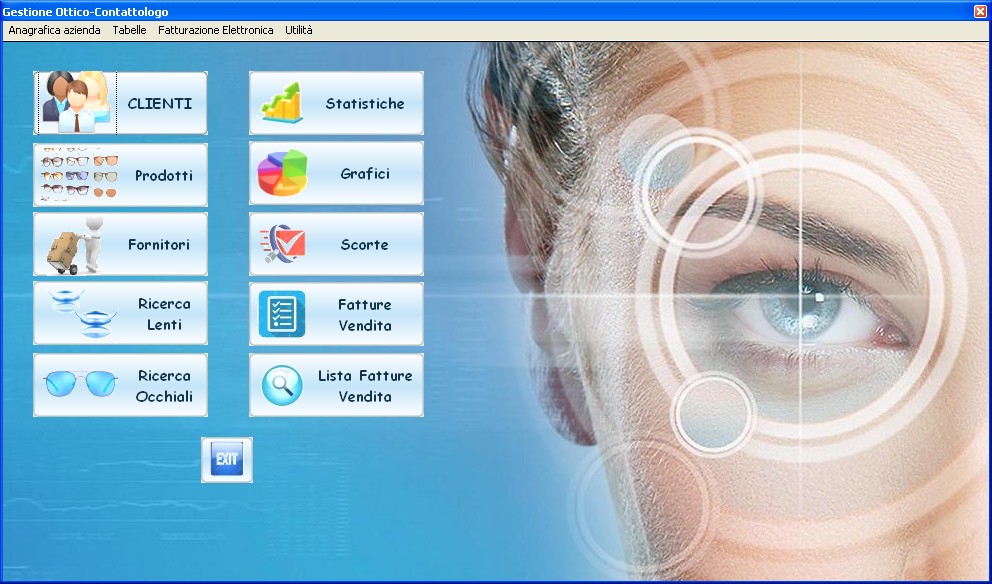Click the Lista Fatture Vendita text label
Image resolution: width=992 pixels, height=584 pixels.
click(x=365, y=386)
